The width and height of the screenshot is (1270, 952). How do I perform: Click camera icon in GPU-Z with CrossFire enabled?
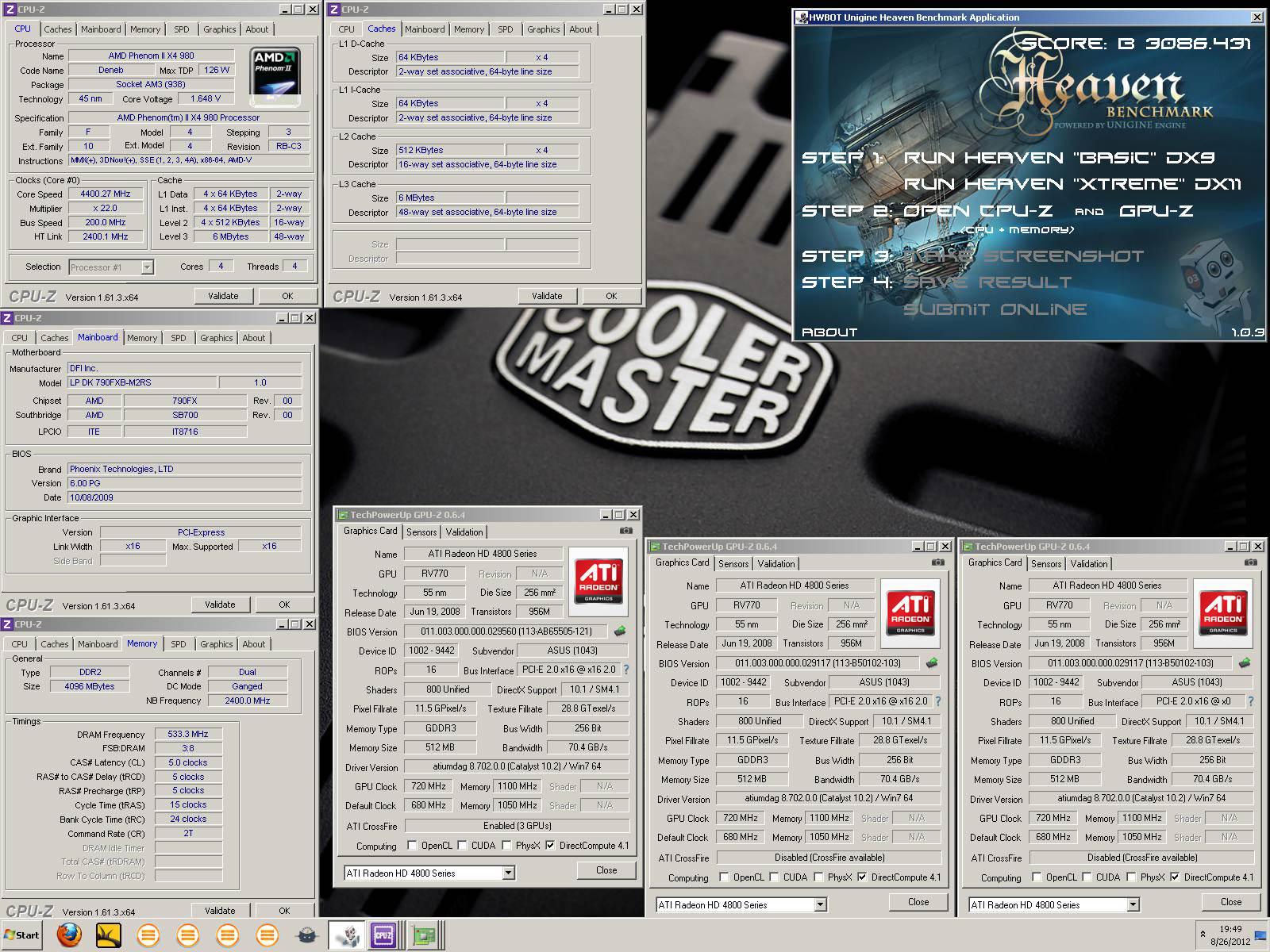pos(625,531)
